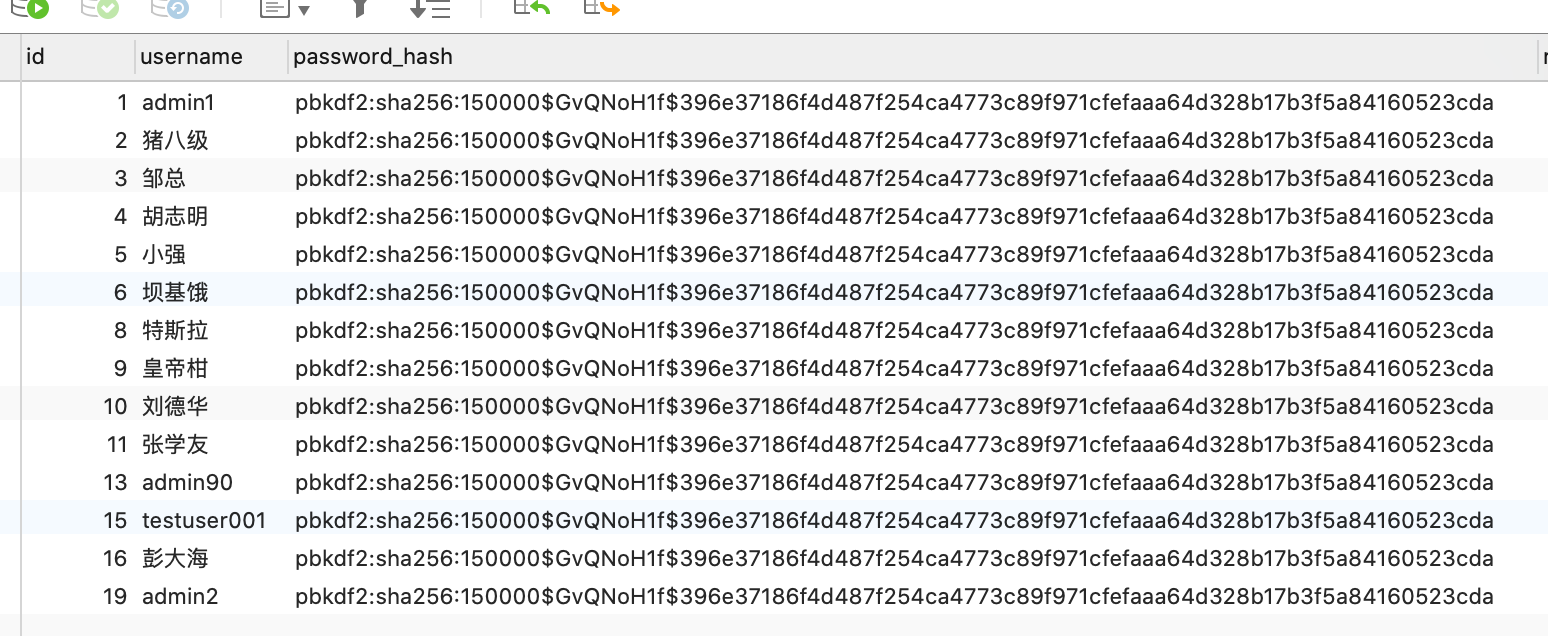The height and width of the screenshot is (636, 1548).
Task: Select the username cell 邹总
Action: click(211, 178)
